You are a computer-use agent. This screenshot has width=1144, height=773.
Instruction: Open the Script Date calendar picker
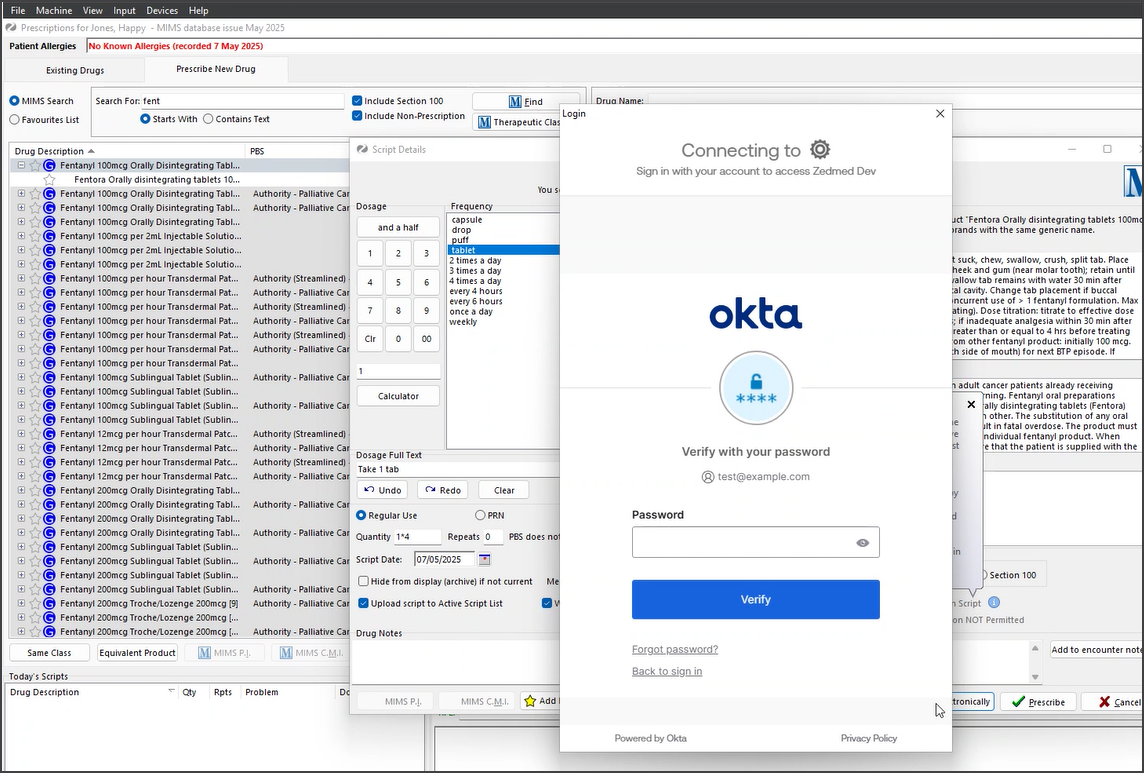pyautogui.click(x=485, y=559)
